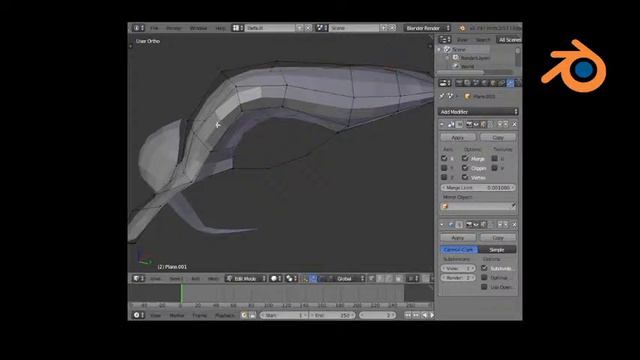The image size is (640, 360).
Task: Toggle the Subdivide UVs checkbox
Action: (484, 268)
